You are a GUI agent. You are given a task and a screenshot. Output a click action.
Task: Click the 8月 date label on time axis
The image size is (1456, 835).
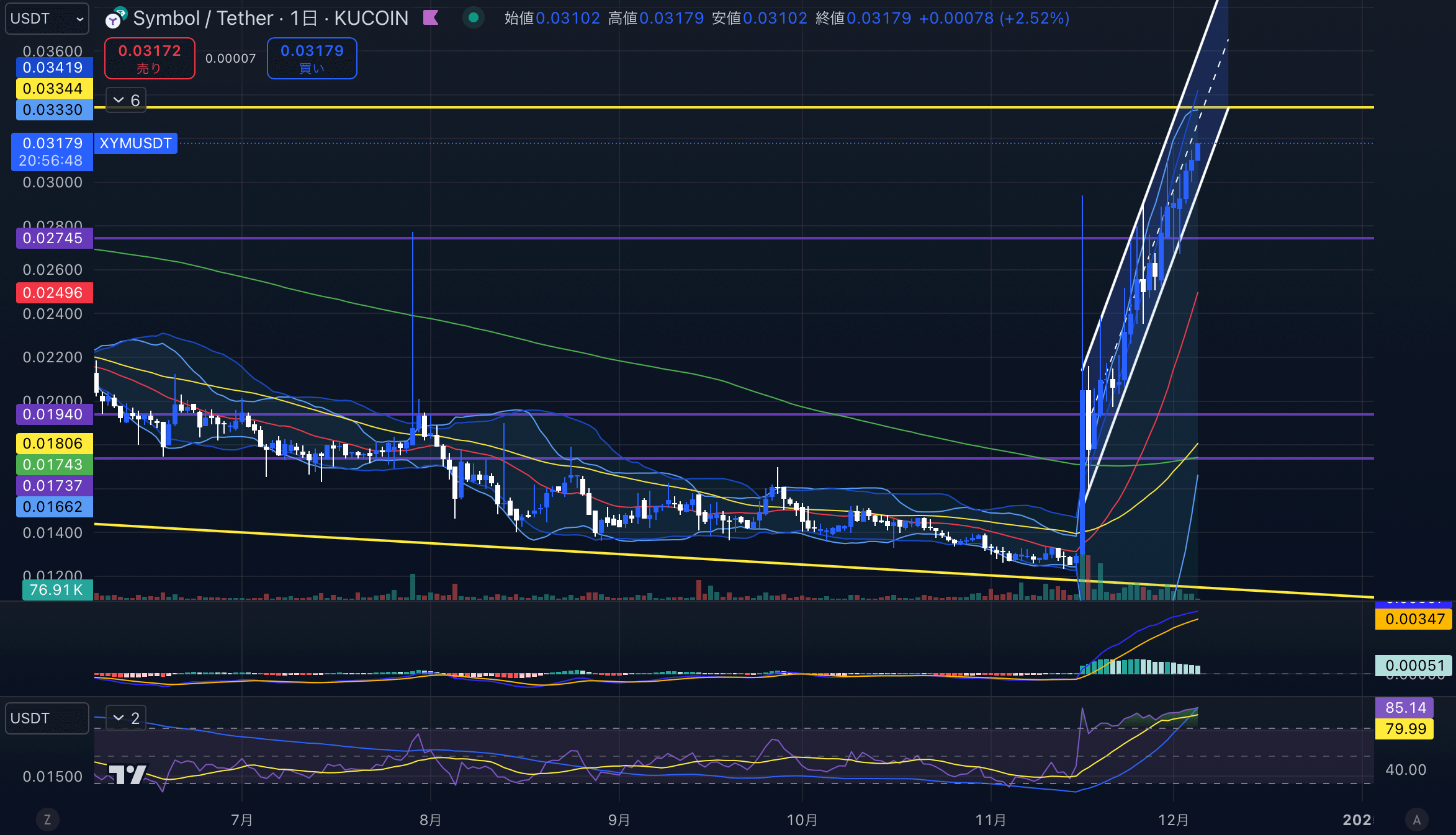tap(431, 820)
